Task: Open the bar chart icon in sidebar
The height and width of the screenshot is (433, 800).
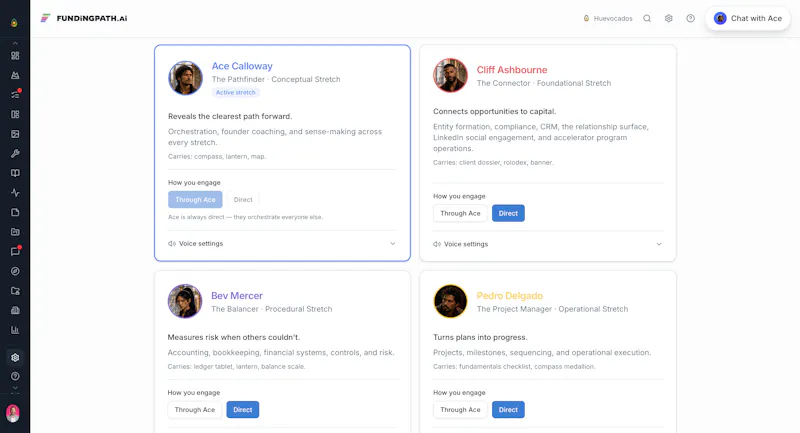Action: pos(15,330)
